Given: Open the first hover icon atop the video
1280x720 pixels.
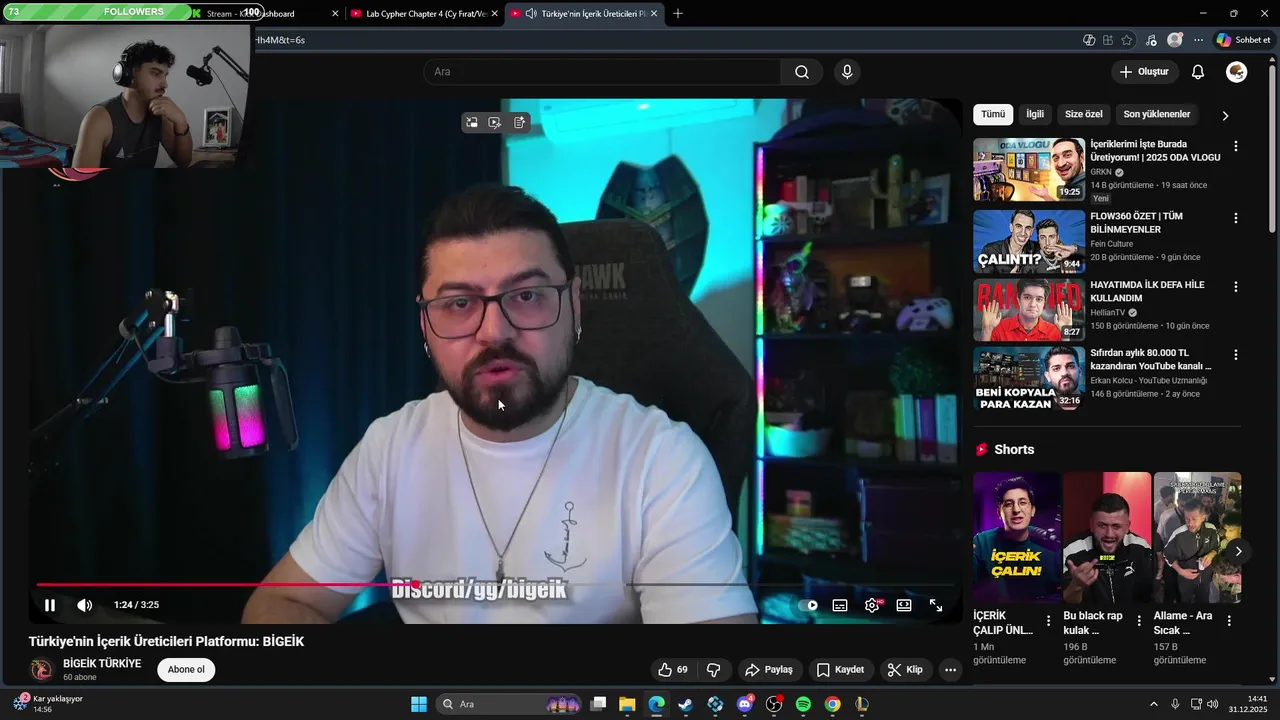Looking at the screenshot, I should pyautogui.click(x=471, y=122).
